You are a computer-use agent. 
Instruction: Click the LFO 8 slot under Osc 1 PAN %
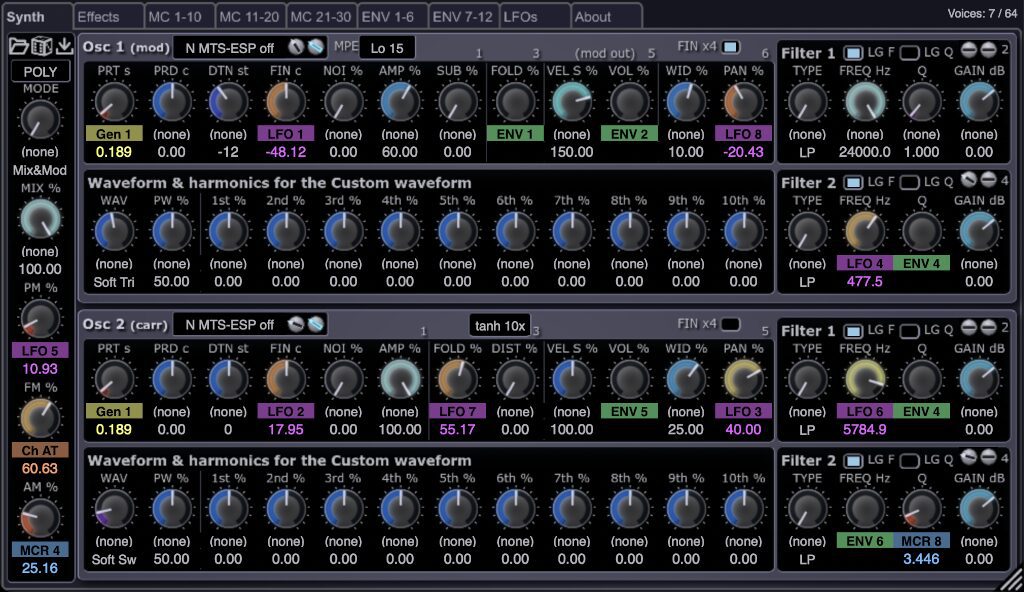[743, 134]
